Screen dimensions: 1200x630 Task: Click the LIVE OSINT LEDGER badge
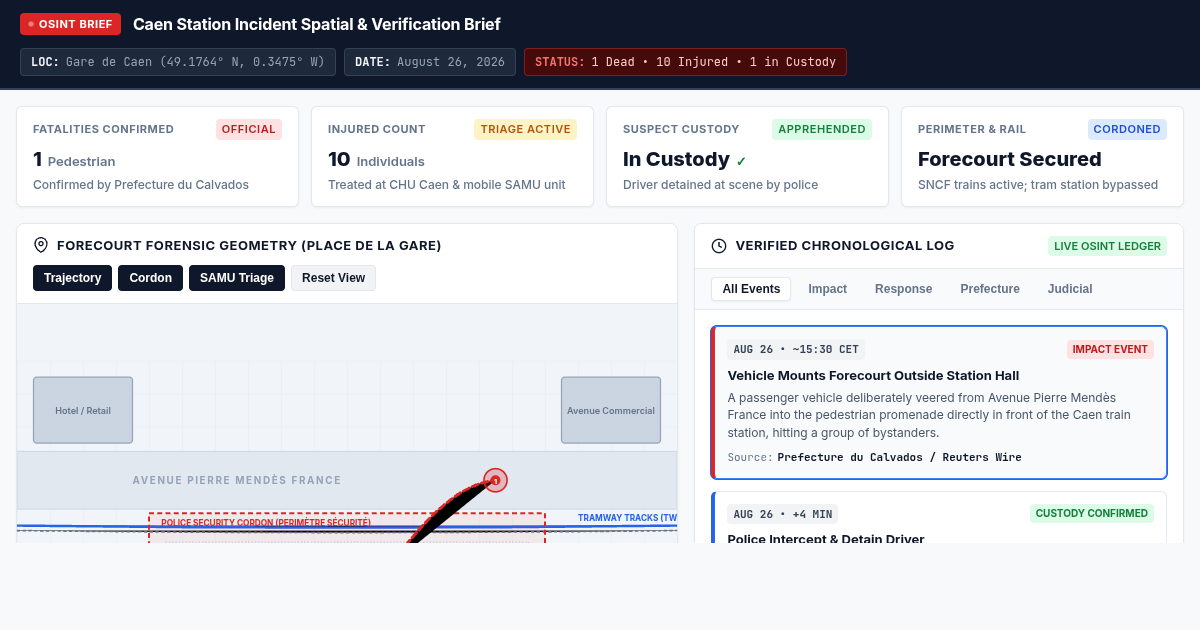coord(1107,246)
